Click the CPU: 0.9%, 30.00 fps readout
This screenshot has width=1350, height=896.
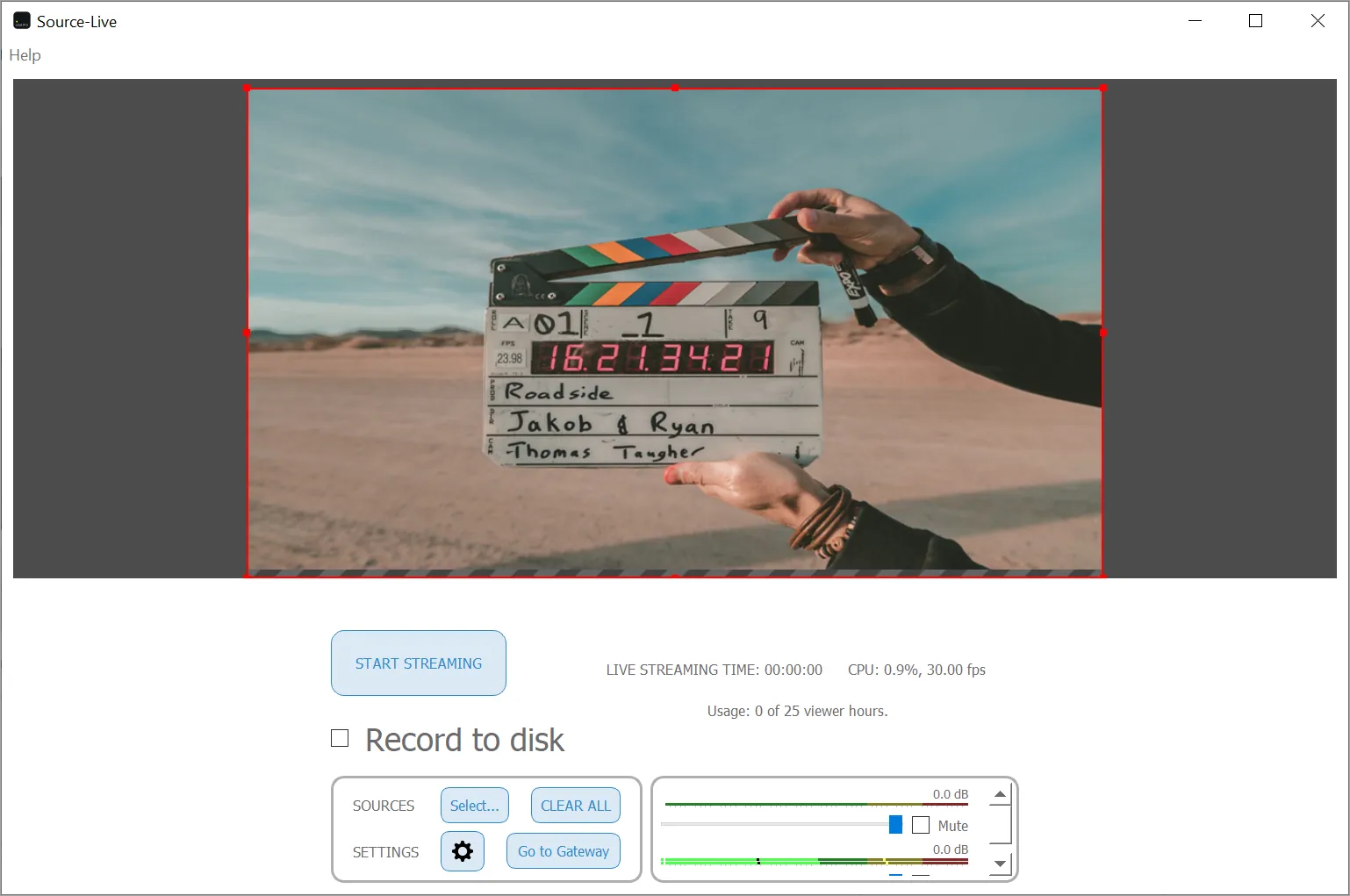pyautogui.click(x=916, y=670)
